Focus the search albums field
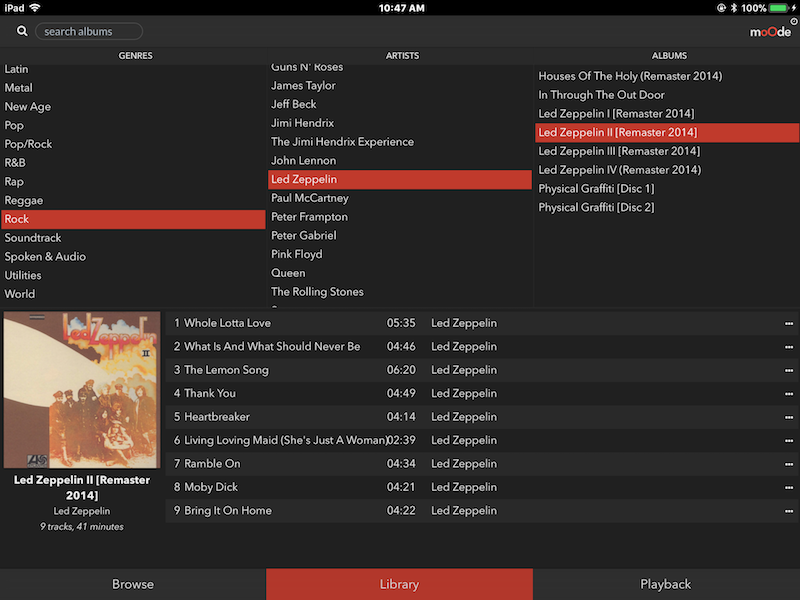Viewport: 800px width, 600px height. 89,31
